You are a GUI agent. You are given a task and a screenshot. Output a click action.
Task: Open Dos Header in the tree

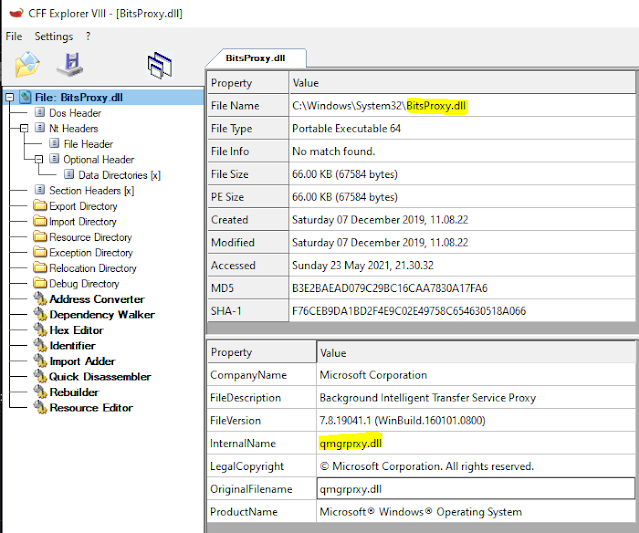[x=75, y=113]
